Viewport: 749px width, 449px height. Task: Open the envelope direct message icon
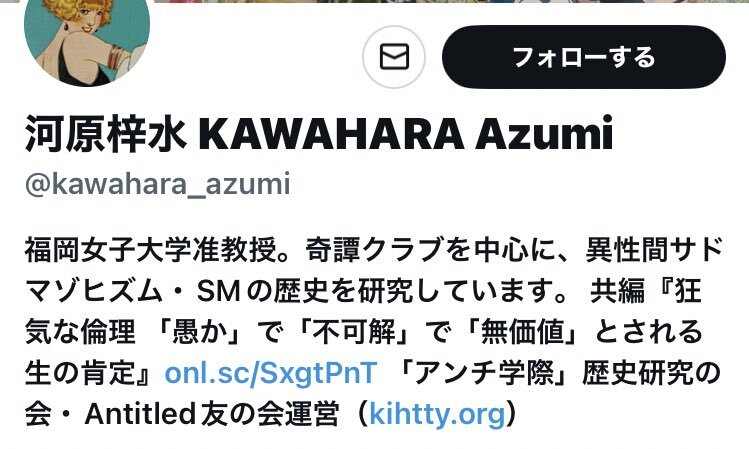(x=394, y=57)
